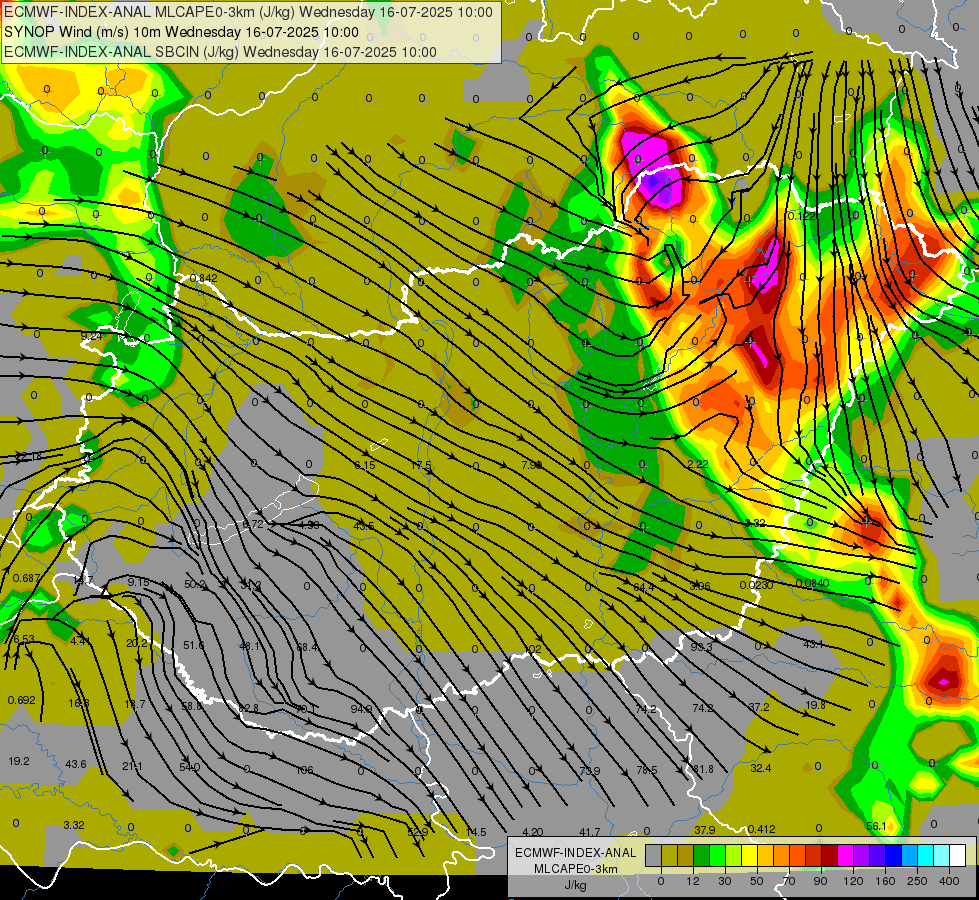Click map value 76.5
Image resolution: width=979 pixels, height=900 pixels.
(x=647, y=771)
